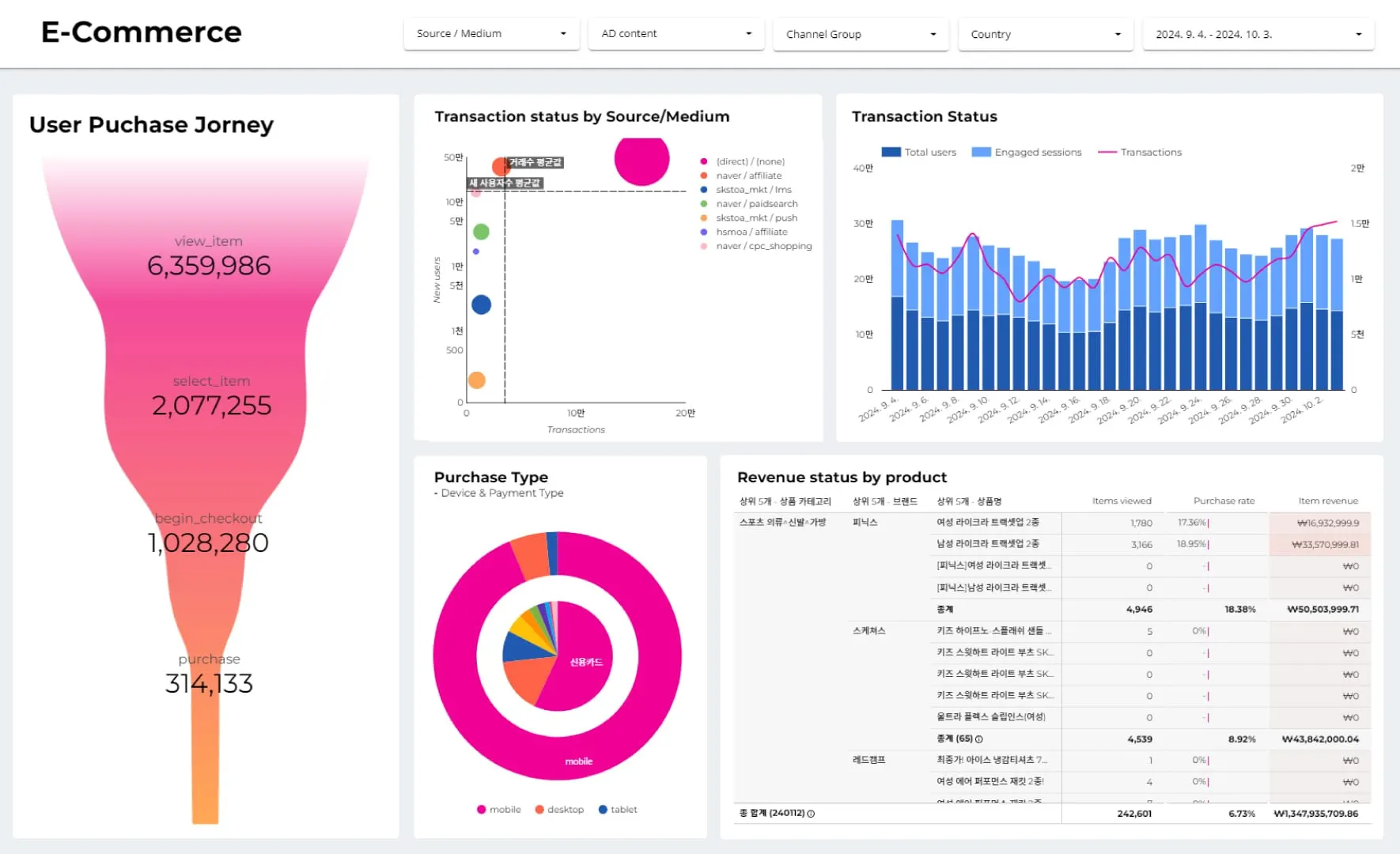Toggle Transactions line series in legend

pos(1140,152)
